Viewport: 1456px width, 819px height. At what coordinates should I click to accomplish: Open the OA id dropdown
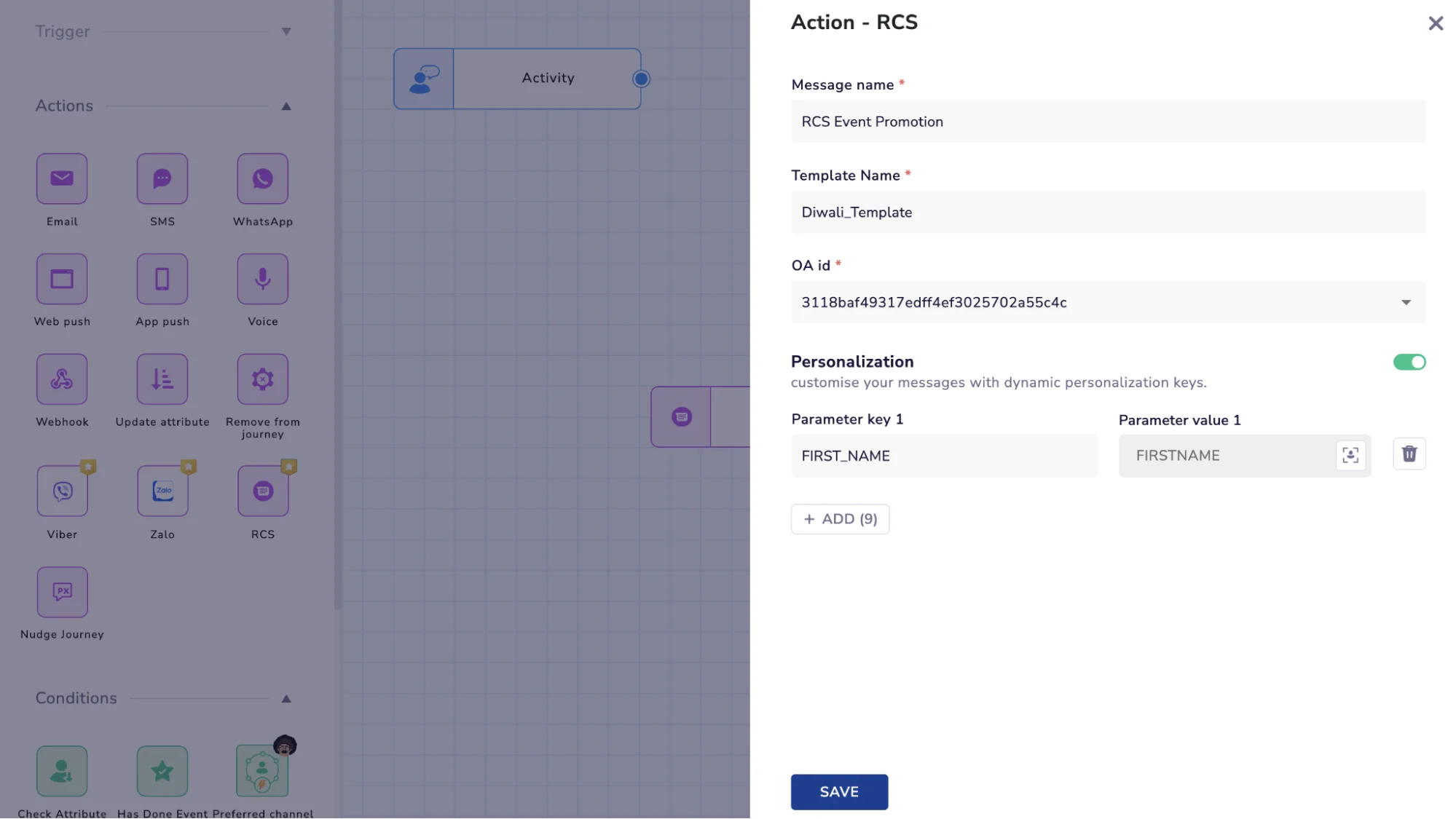pyautogui.click(x=1108, y=302)
